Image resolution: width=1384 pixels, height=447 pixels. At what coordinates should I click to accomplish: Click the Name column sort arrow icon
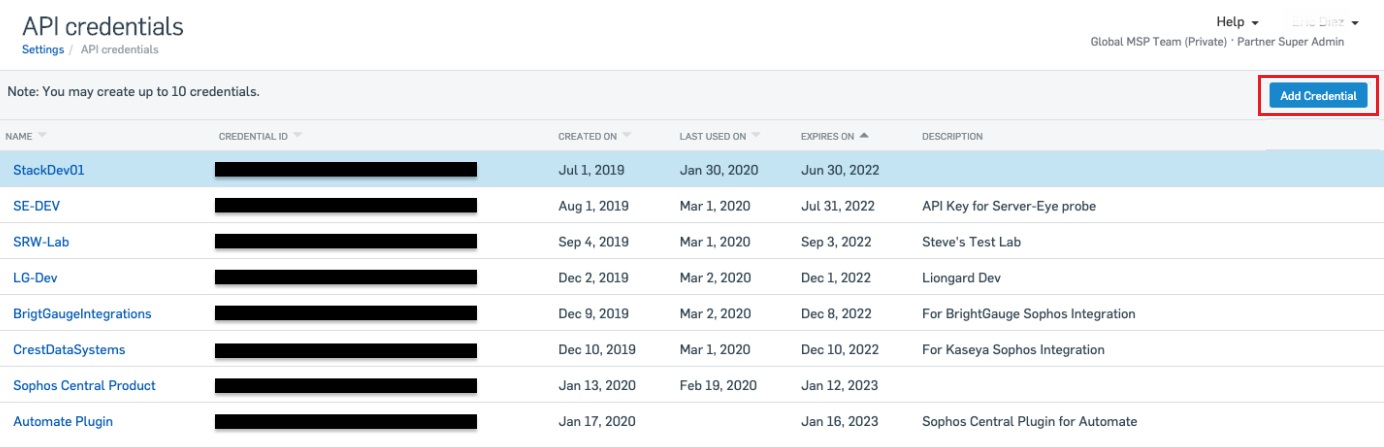tap(43, 136)
